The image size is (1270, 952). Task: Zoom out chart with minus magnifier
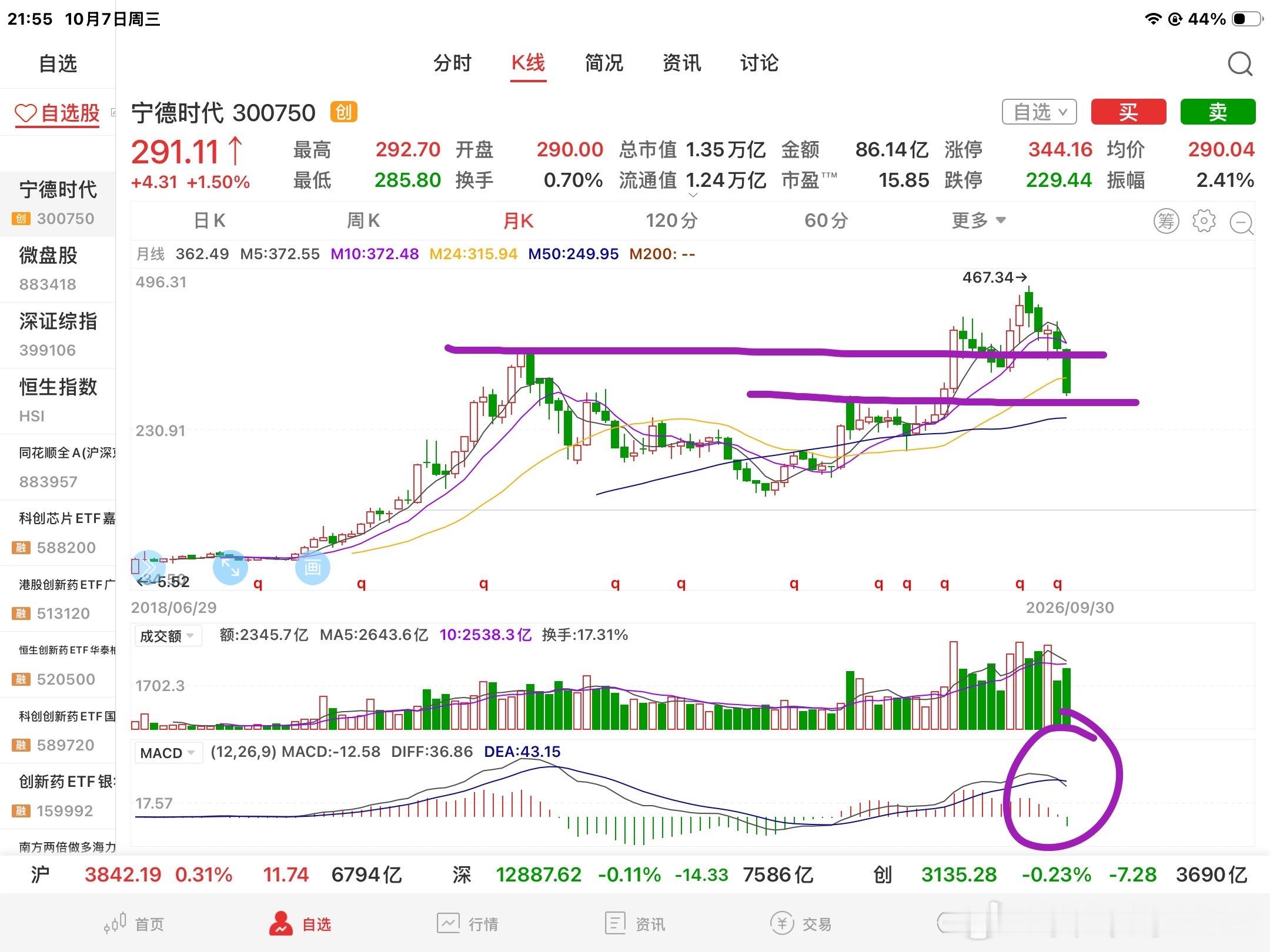1242,223
